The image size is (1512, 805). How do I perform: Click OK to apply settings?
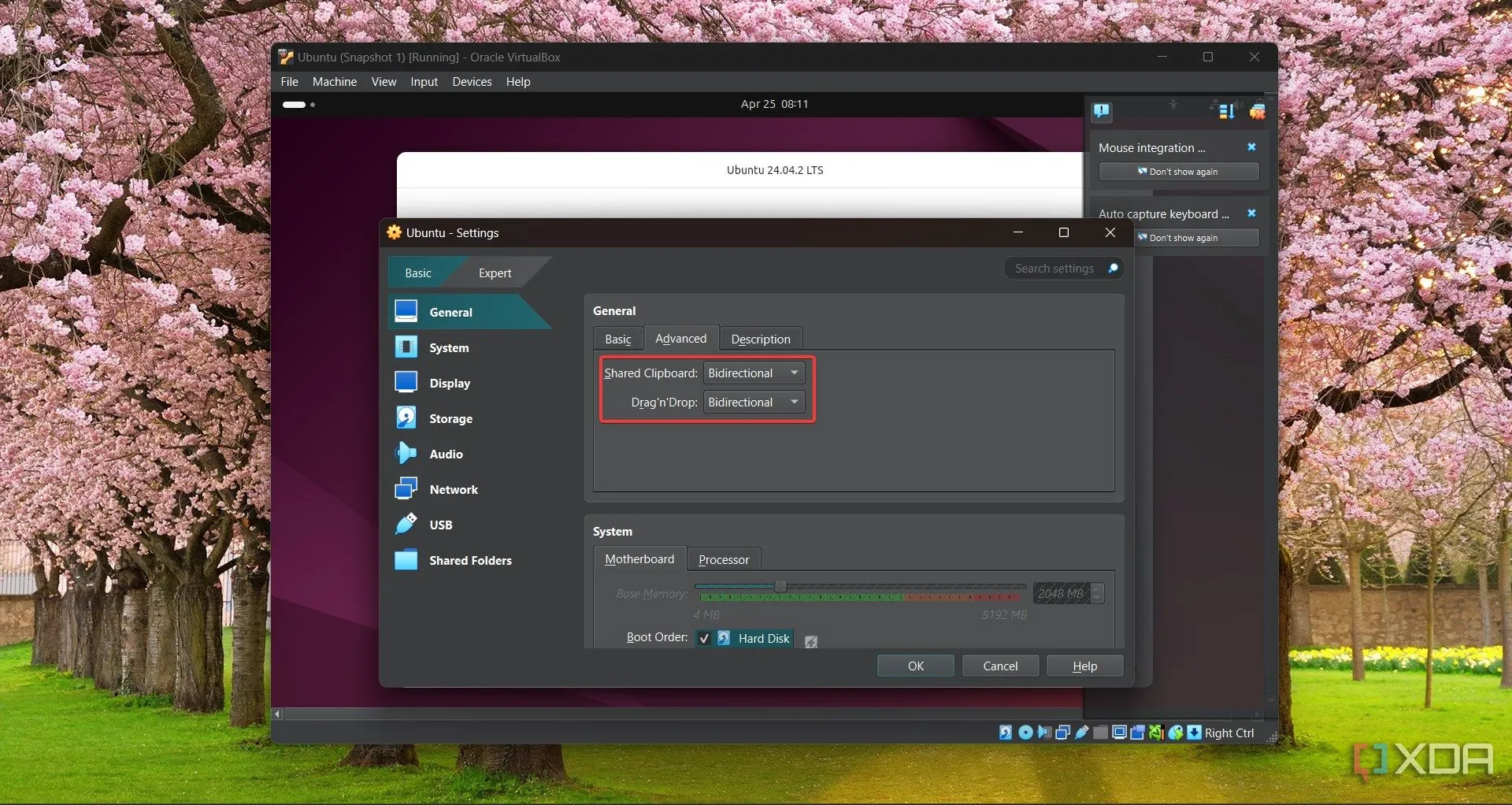tap(916, 666)
